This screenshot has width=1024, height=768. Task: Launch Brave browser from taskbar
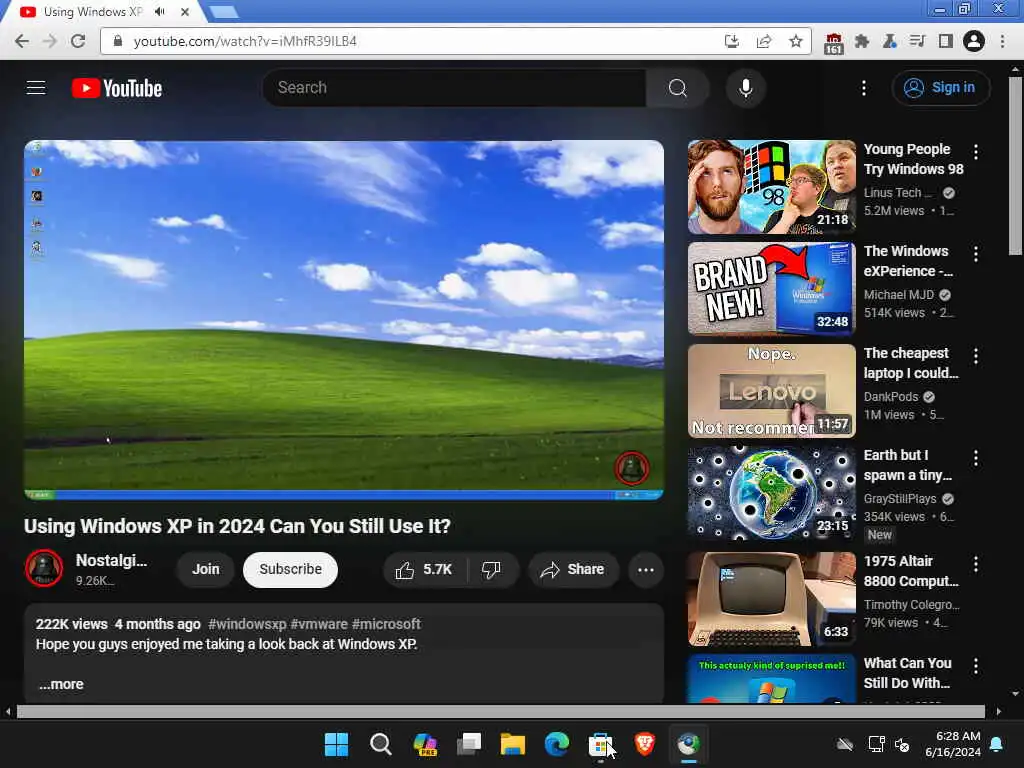(x=645, y=744)
